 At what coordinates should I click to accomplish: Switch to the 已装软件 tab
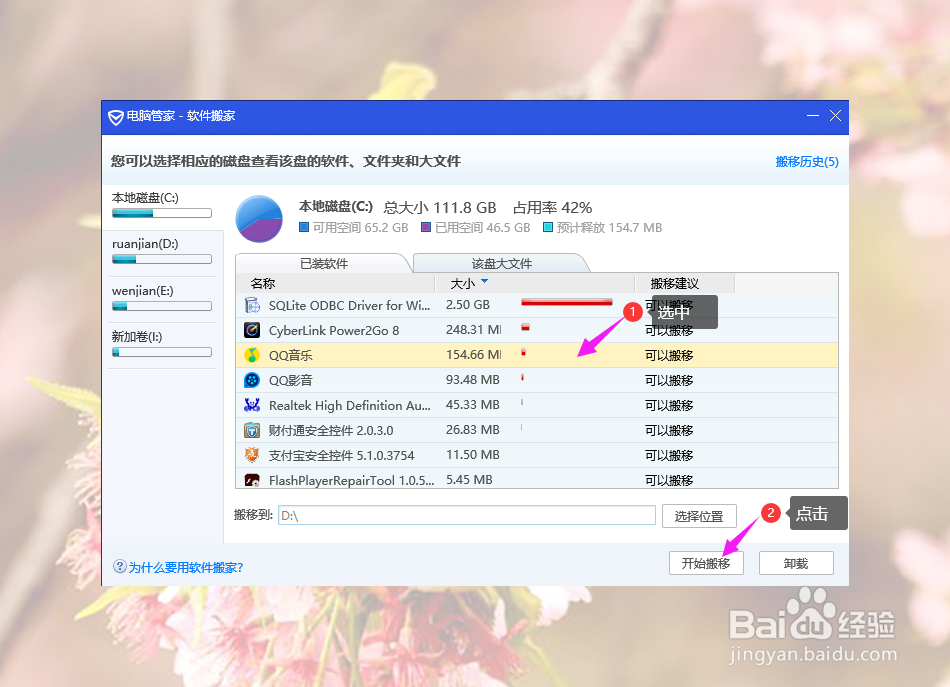point(324,263)
